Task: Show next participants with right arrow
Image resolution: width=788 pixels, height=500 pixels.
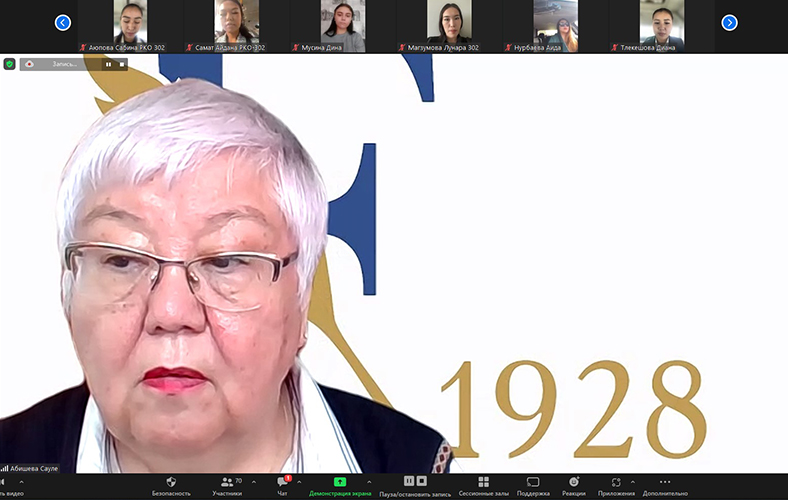Action: pyautogui.click(x=729, y=22)
